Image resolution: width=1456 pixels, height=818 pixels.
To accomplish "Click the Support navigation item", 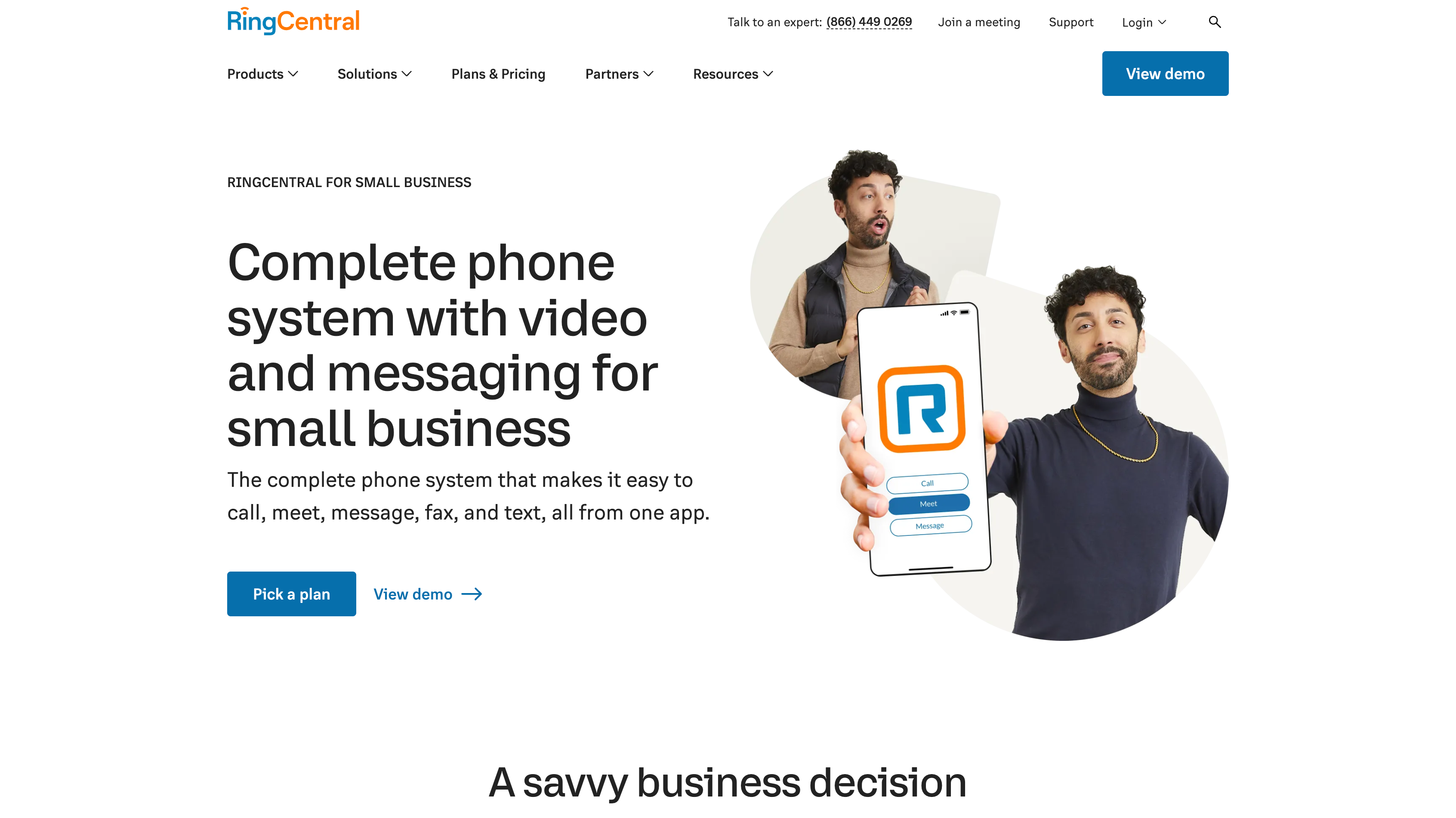I will [x=1071, y=22].
